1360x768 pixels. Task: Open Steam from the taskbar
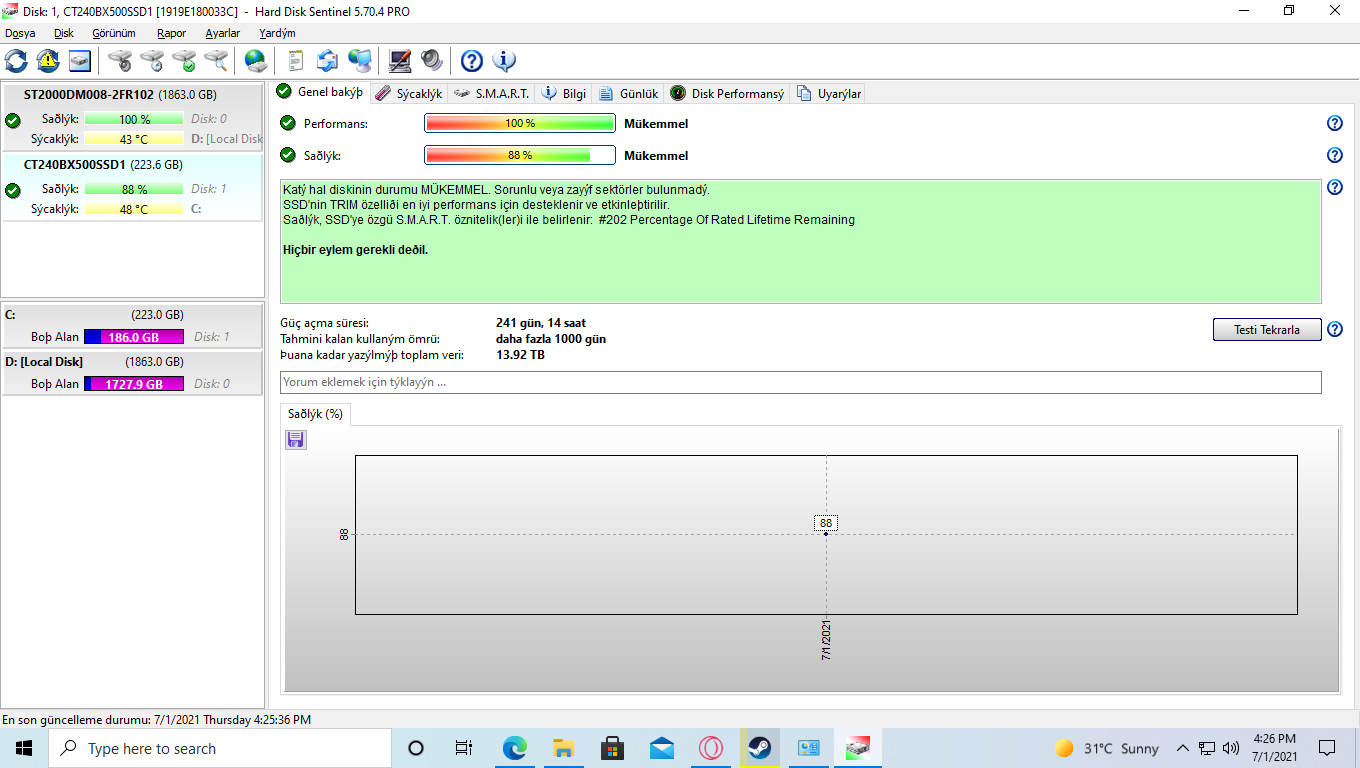coord(759,748)
